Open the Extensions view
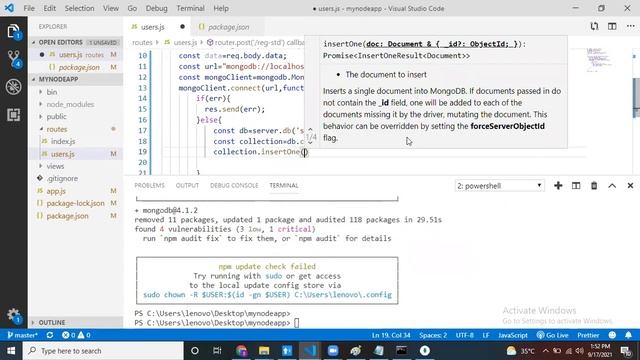640x360 pixels. coord(13,115)
